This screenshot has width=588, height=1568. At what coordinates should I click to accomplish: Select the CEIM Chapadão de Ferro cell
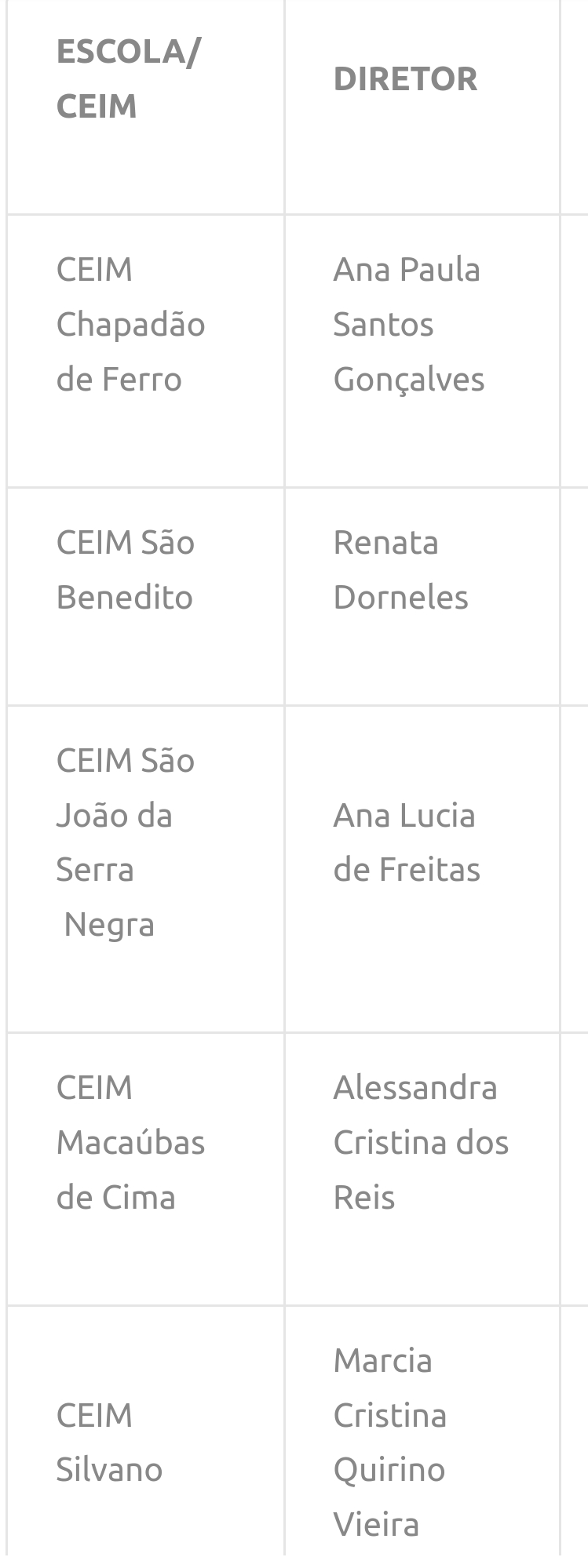tap(130, 324)
